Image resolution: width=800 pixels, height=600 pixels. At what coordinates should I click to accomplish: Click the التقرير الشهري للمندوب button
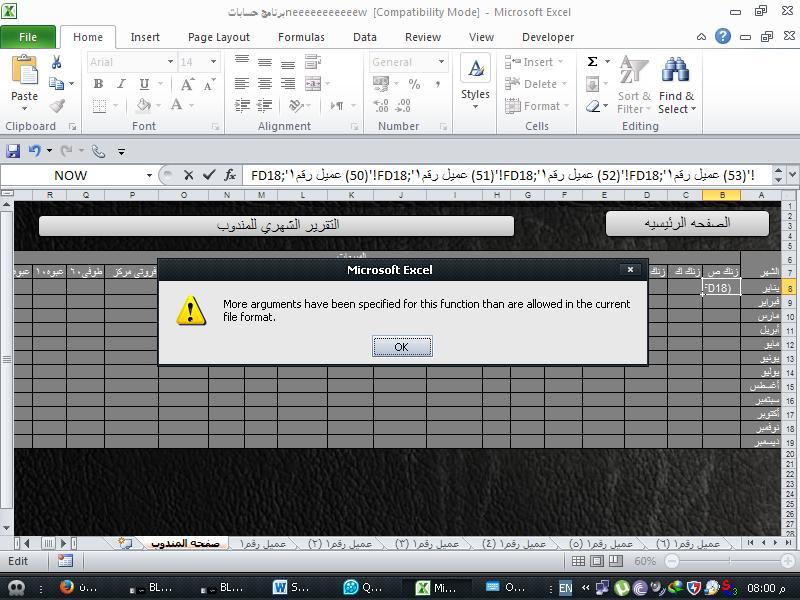coord(276,226)
